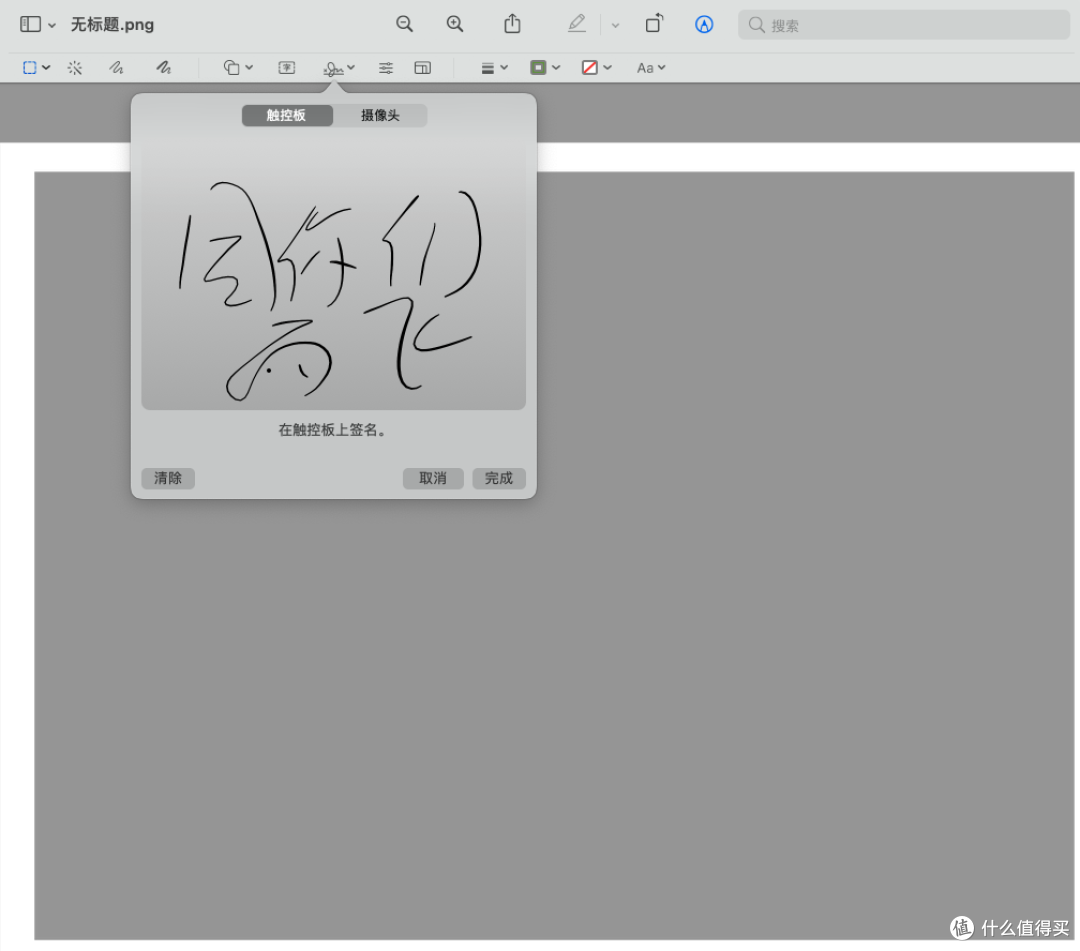Expand the Sign tool chevron
Image resolution: width=1080 pixels, height=951 pixels.
[351, 67]
